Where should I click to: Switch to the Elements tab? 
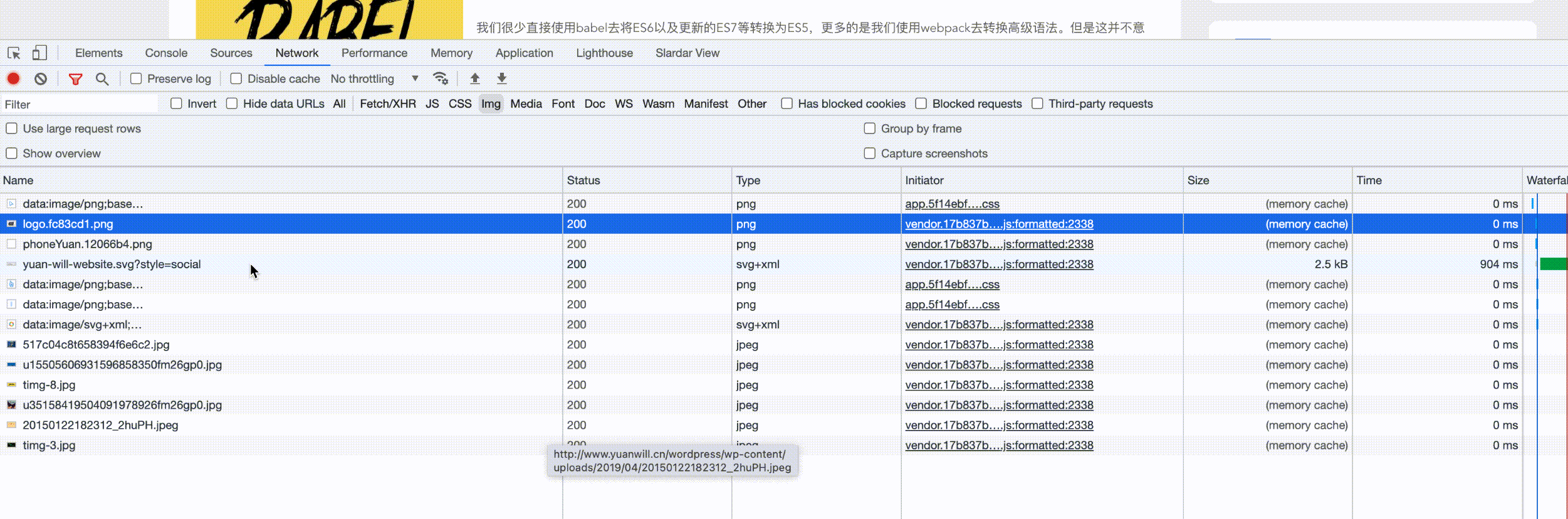(98, 53)
